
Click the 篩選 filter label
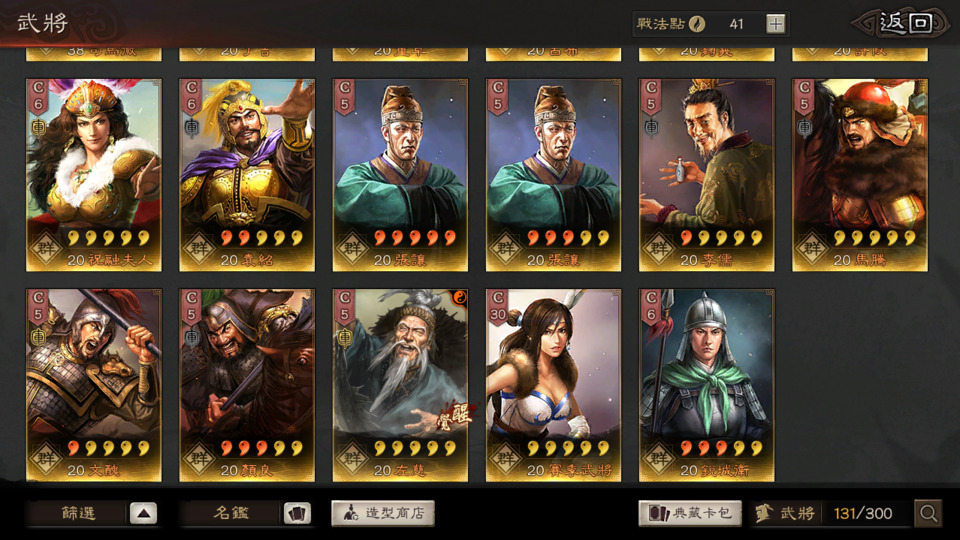point(78,513)
